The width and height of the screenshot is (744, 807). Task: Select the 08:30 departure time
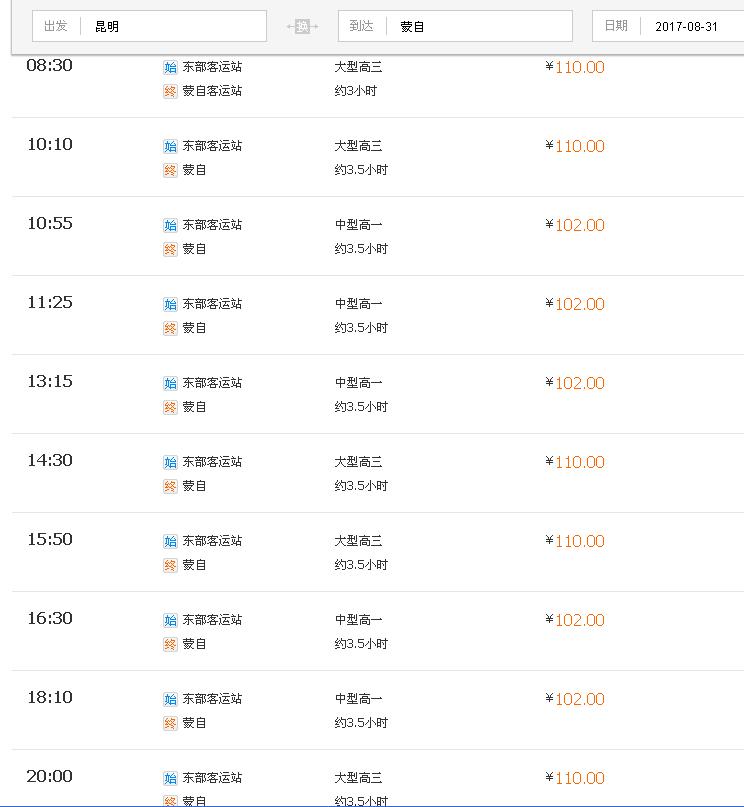click(49, 65)
